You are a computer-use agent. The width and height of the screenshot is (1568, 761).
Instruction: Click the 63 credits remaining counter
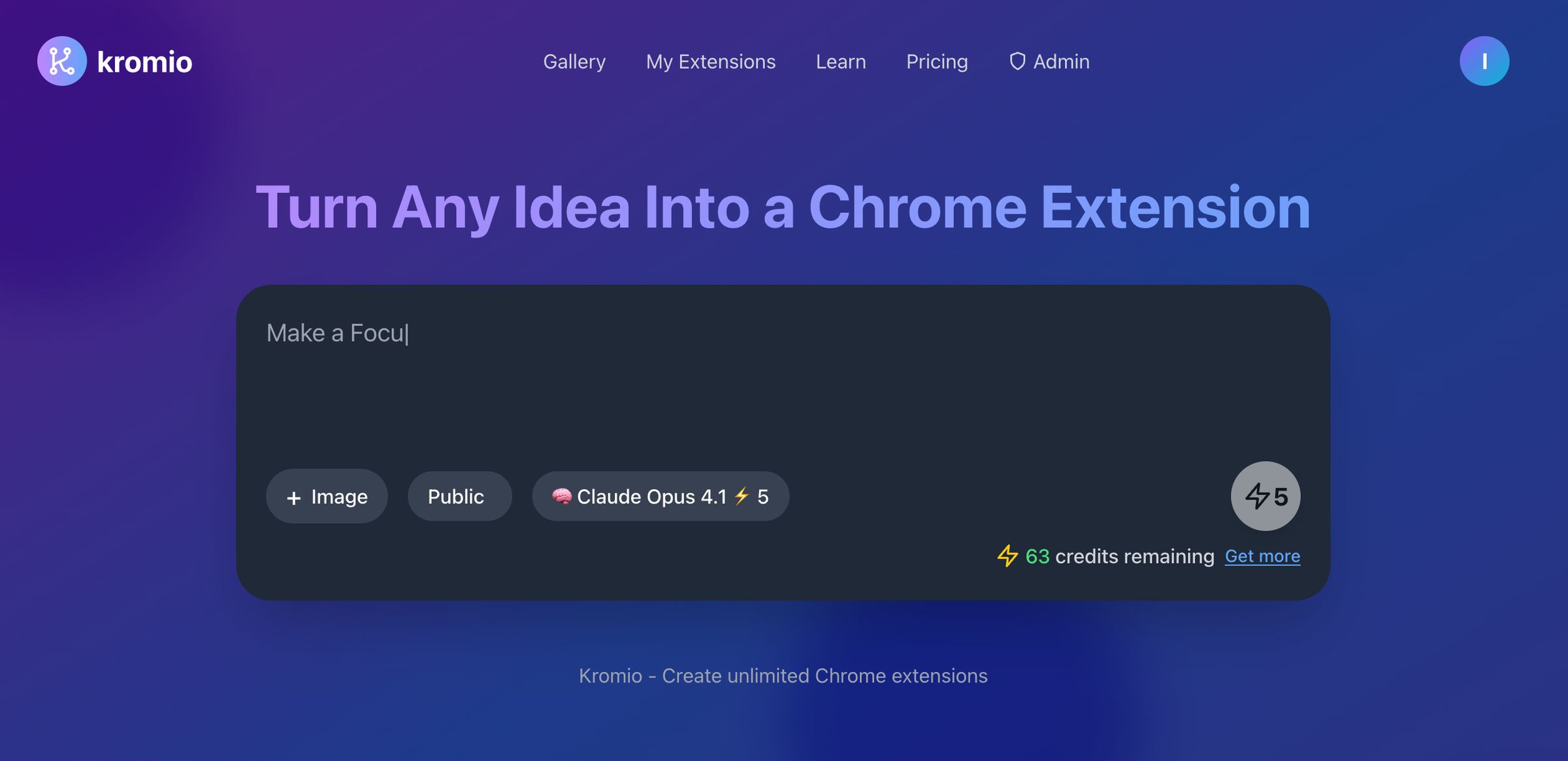click(1119, 556)
